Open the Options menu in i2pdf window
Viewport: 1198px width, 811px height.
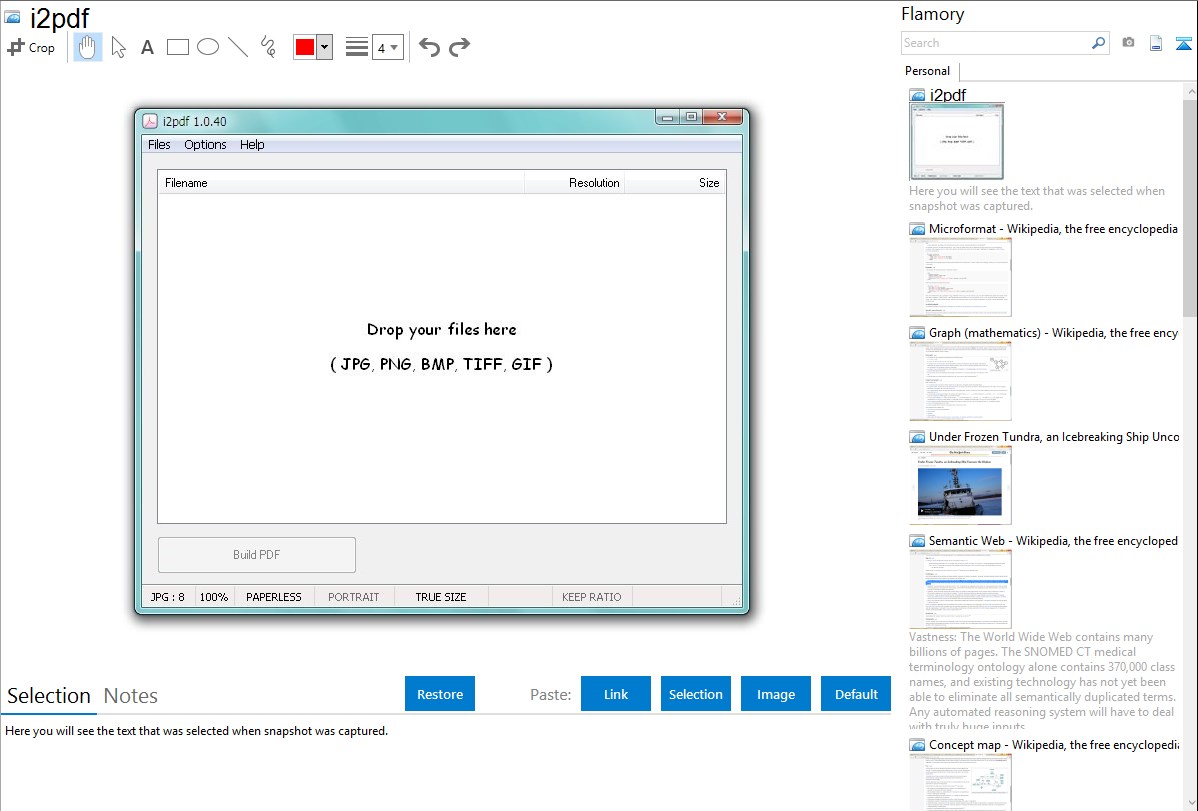point(206,144)
